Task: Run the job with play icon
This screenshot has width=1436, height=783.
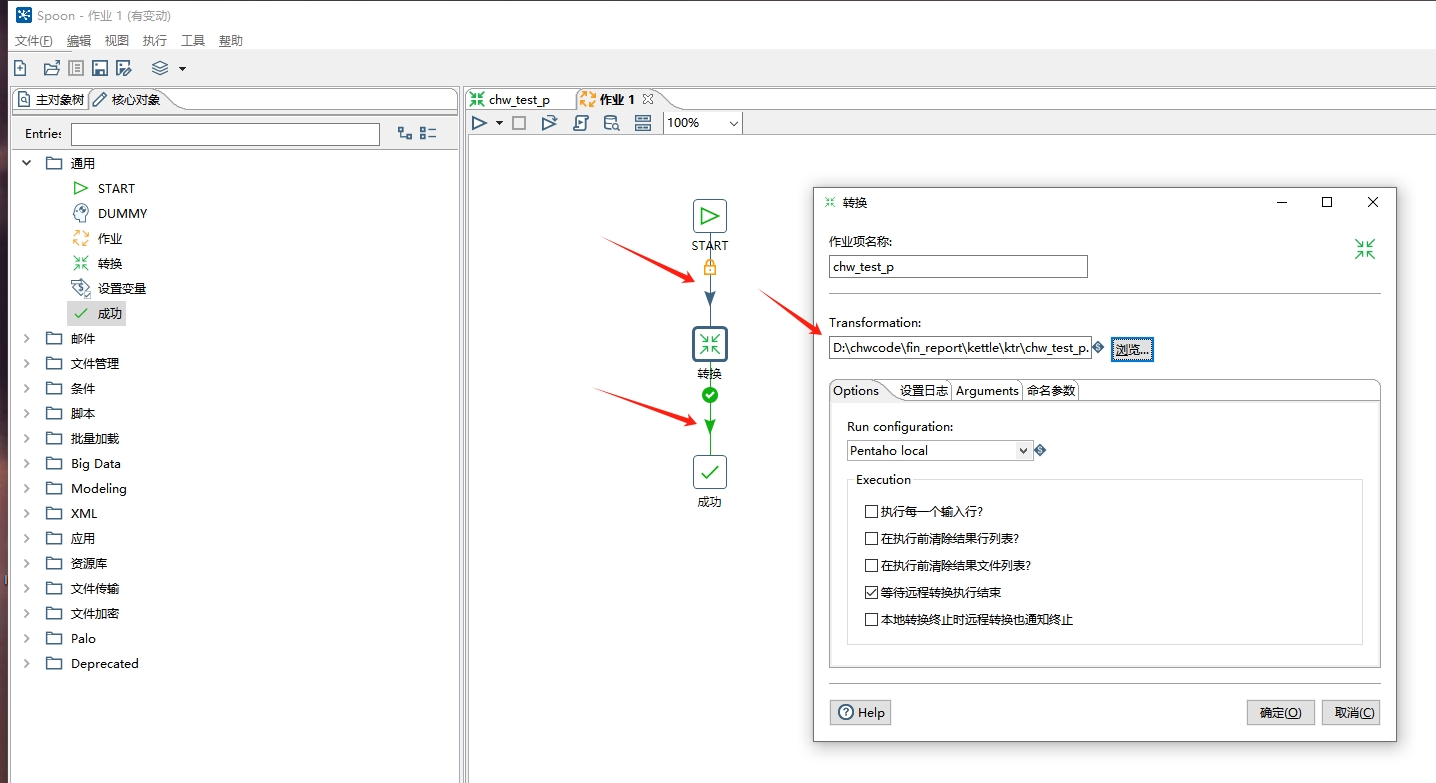Action: tap(480, 123)
